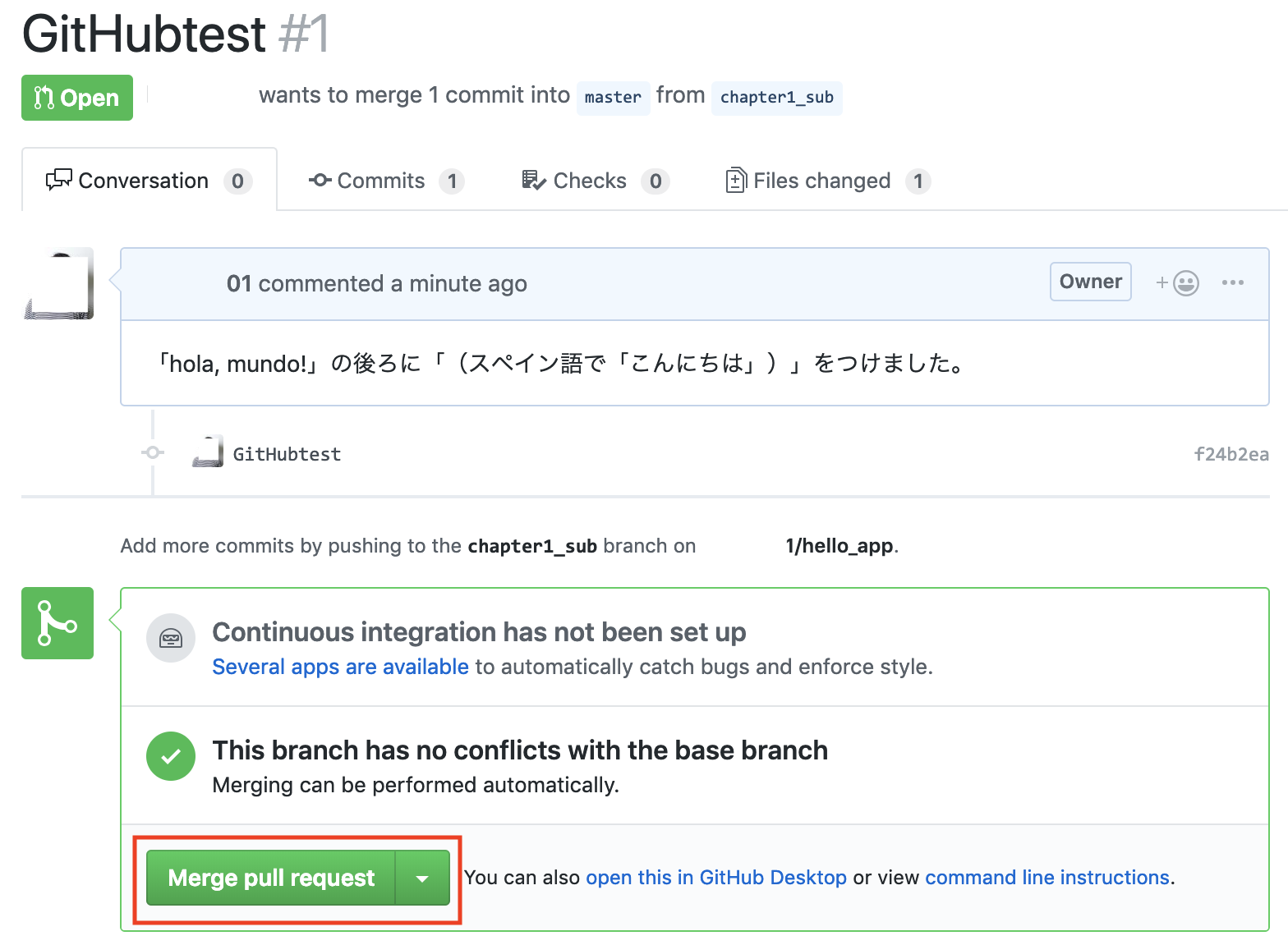
Task: Open the master branch label
Action: [x=613, y=98]
